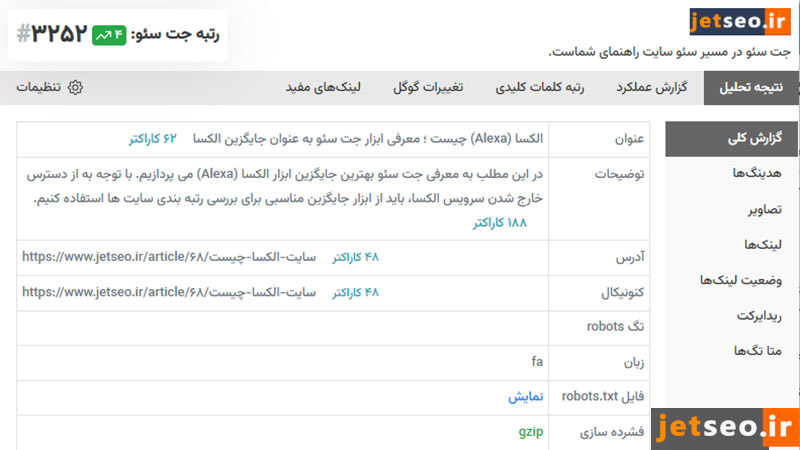Click the fa language value

(x=537, y=362)
